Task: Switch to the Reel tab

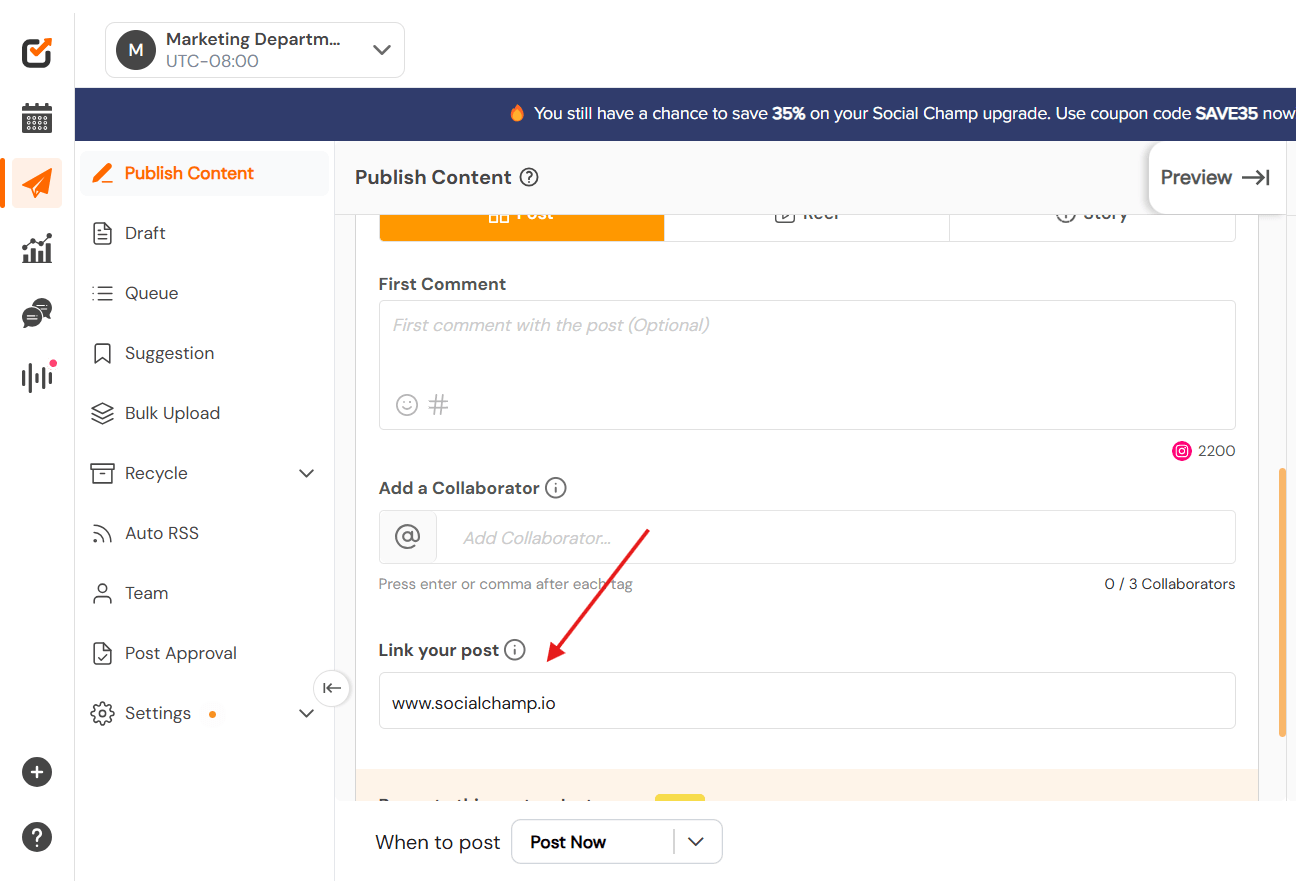Action: click(x=806, y=227)
